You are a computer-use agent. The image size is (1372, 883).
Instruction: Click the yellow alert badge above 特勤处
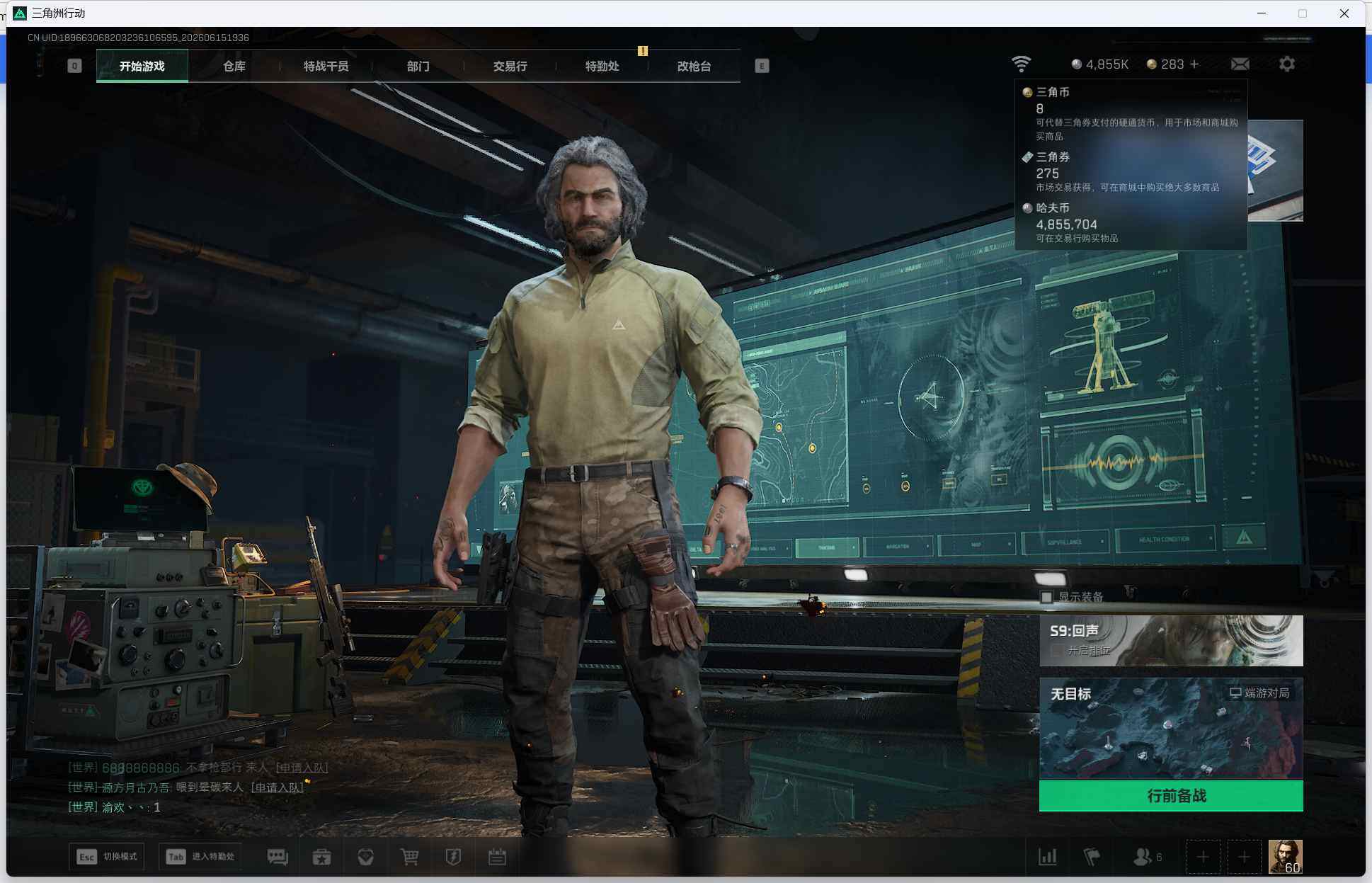click(643, 51)
